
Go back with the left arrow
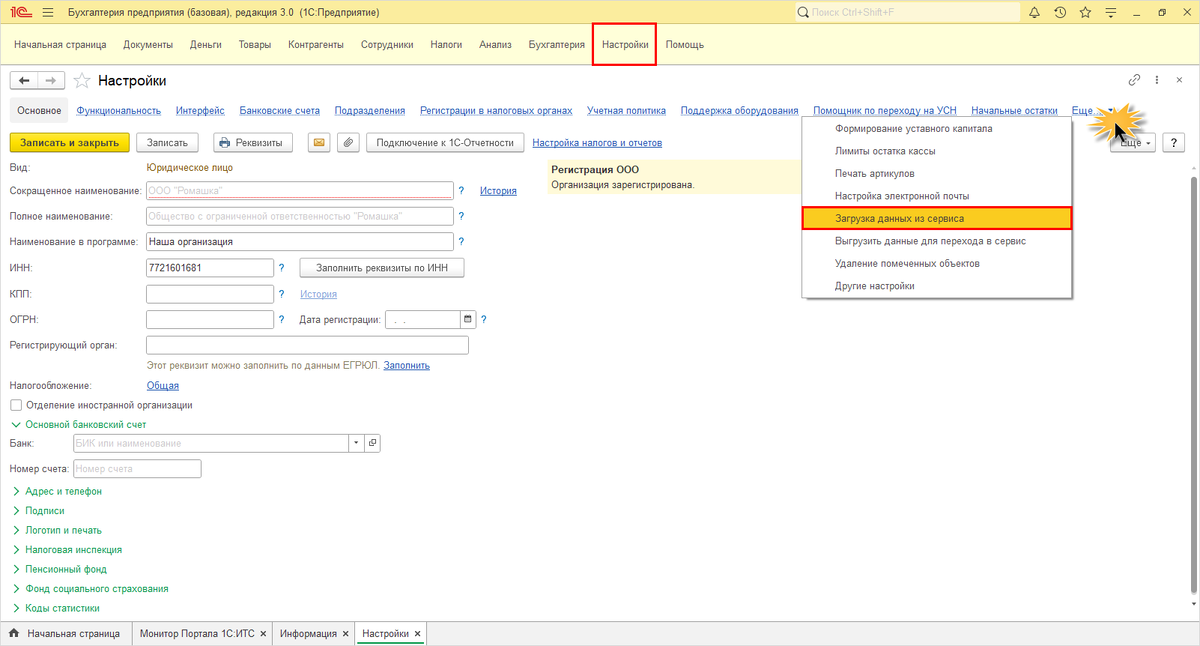23,81
